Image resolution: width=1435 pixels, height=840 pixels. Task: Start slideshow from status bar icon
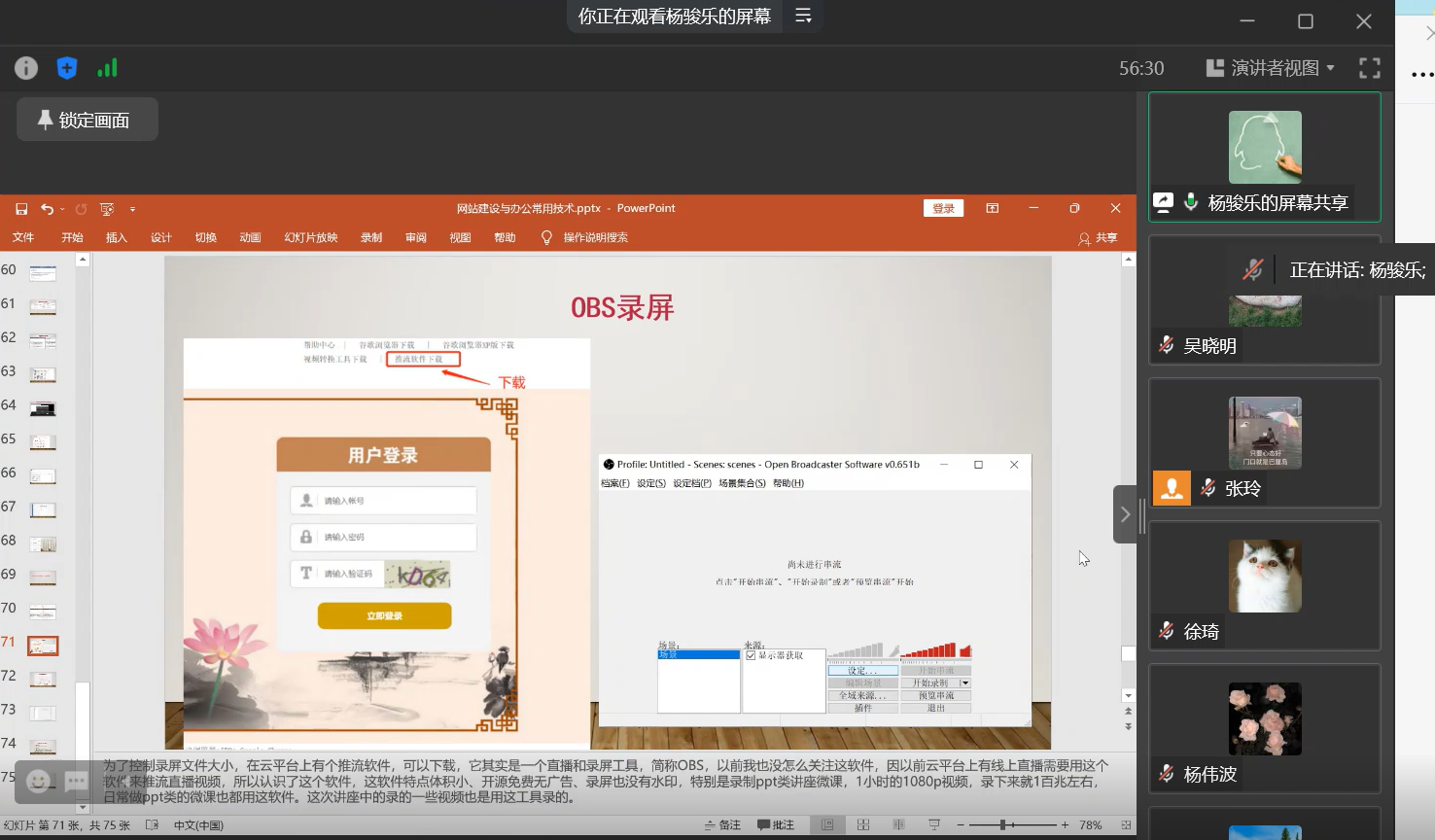[934, 824]
